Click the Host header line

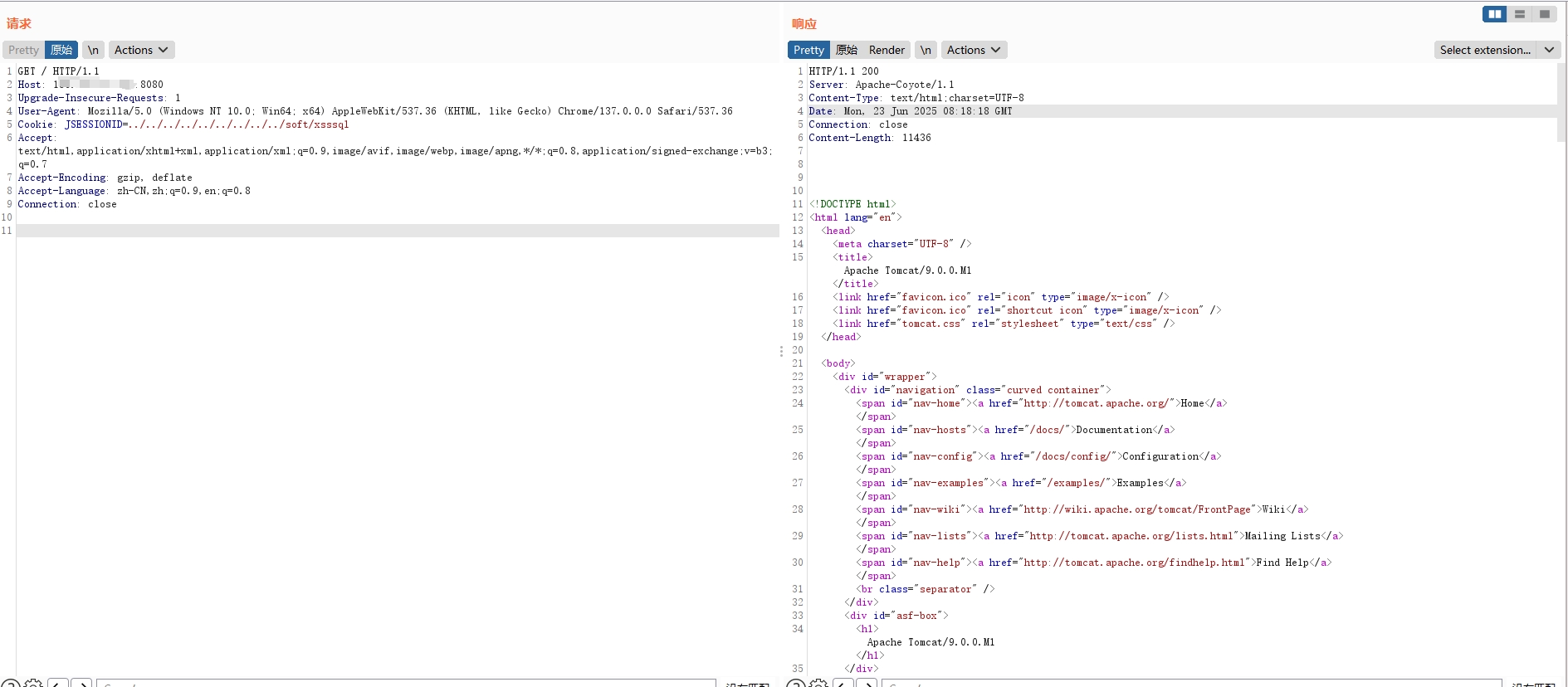tap(90, 85)
